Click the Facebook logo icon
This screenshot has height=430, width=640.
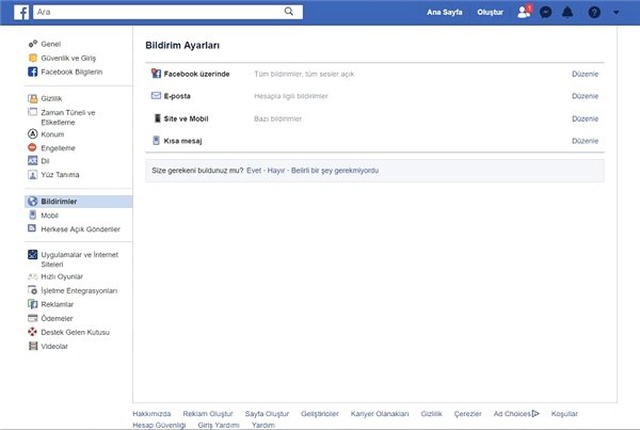pos(21,12)
